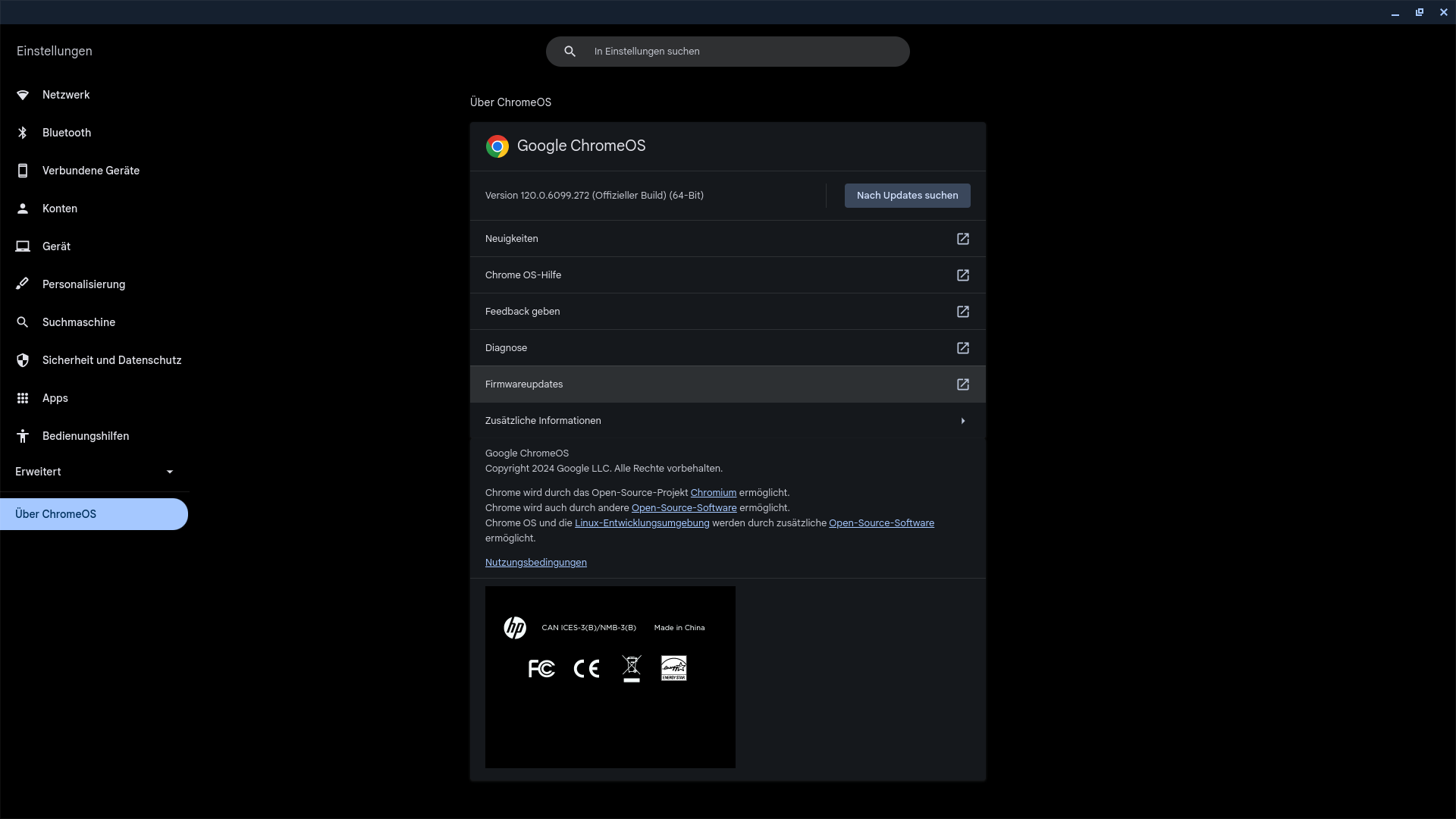Image resolution: width=1456 pixels, height=819 pixels.
Task: Expand Zusätzliche Informationen with its arrow
Action: 962,421
